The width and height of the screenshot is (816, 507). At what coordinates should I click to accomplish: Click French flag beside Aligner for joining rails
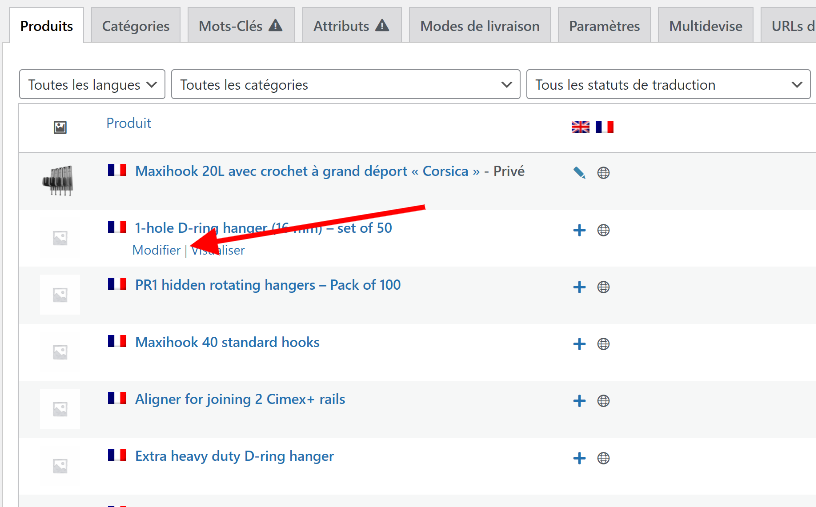pos(117,398)
